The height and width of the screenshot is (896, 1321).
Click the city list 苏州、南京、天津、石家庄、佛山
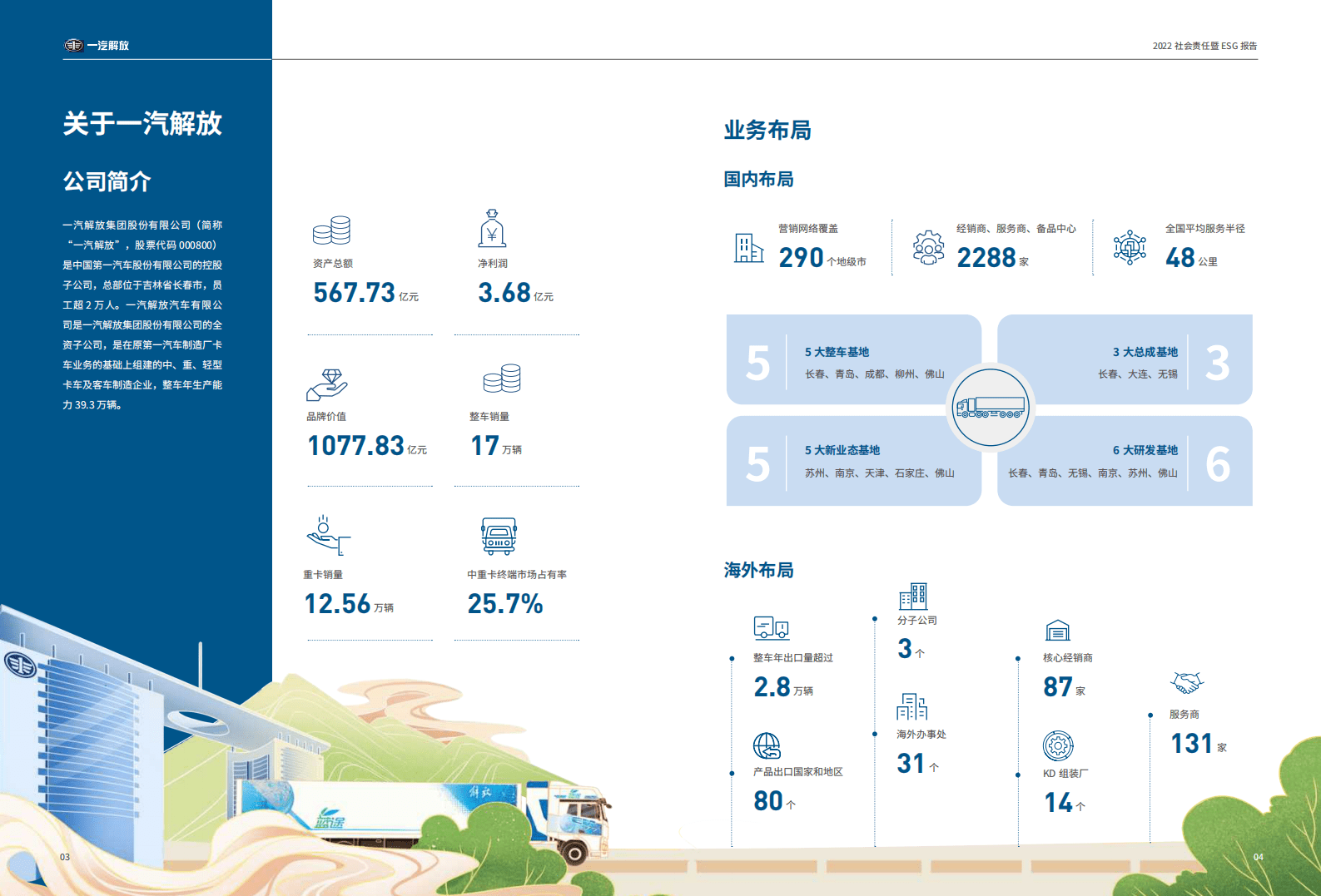point(880,473)
